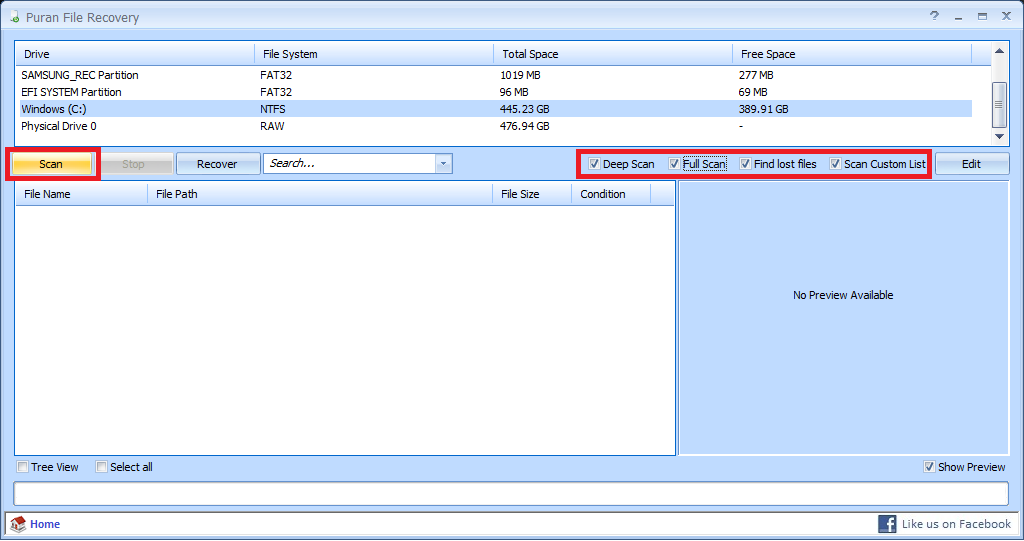The height and width of the screenshot is (541, 1024).
Task: Toggle the Full Scan checkbox
Action: pos(674,164)
